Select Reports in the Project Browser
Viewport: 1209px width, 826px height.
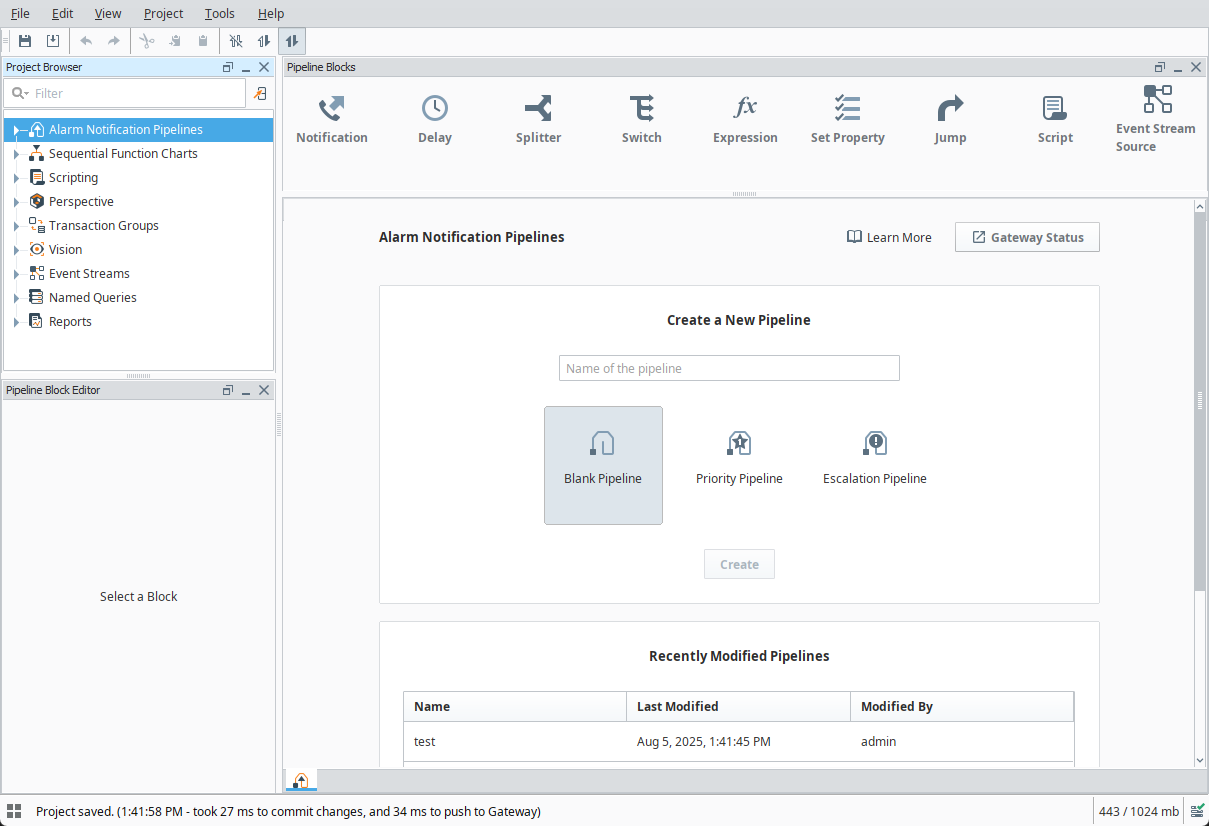(x=70, y=322)
